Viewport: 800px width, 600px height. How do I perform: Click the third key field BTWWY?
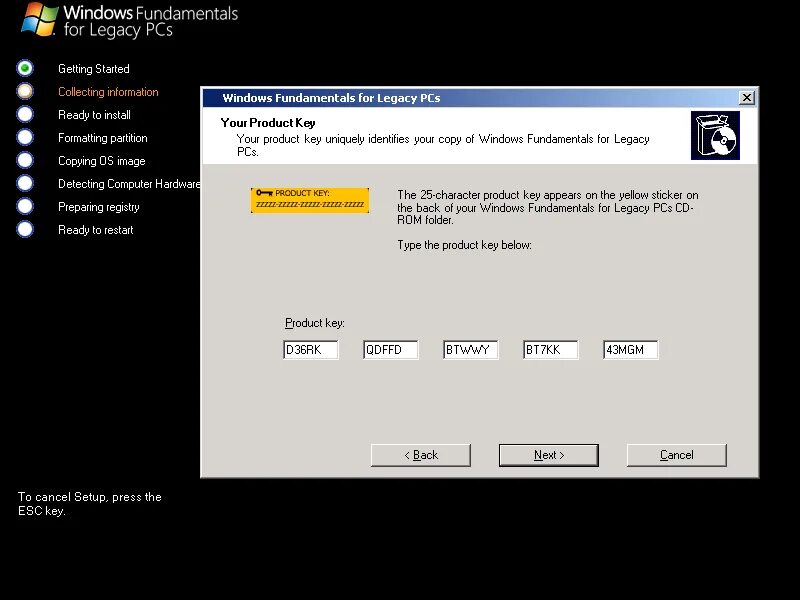coord(470,350)
